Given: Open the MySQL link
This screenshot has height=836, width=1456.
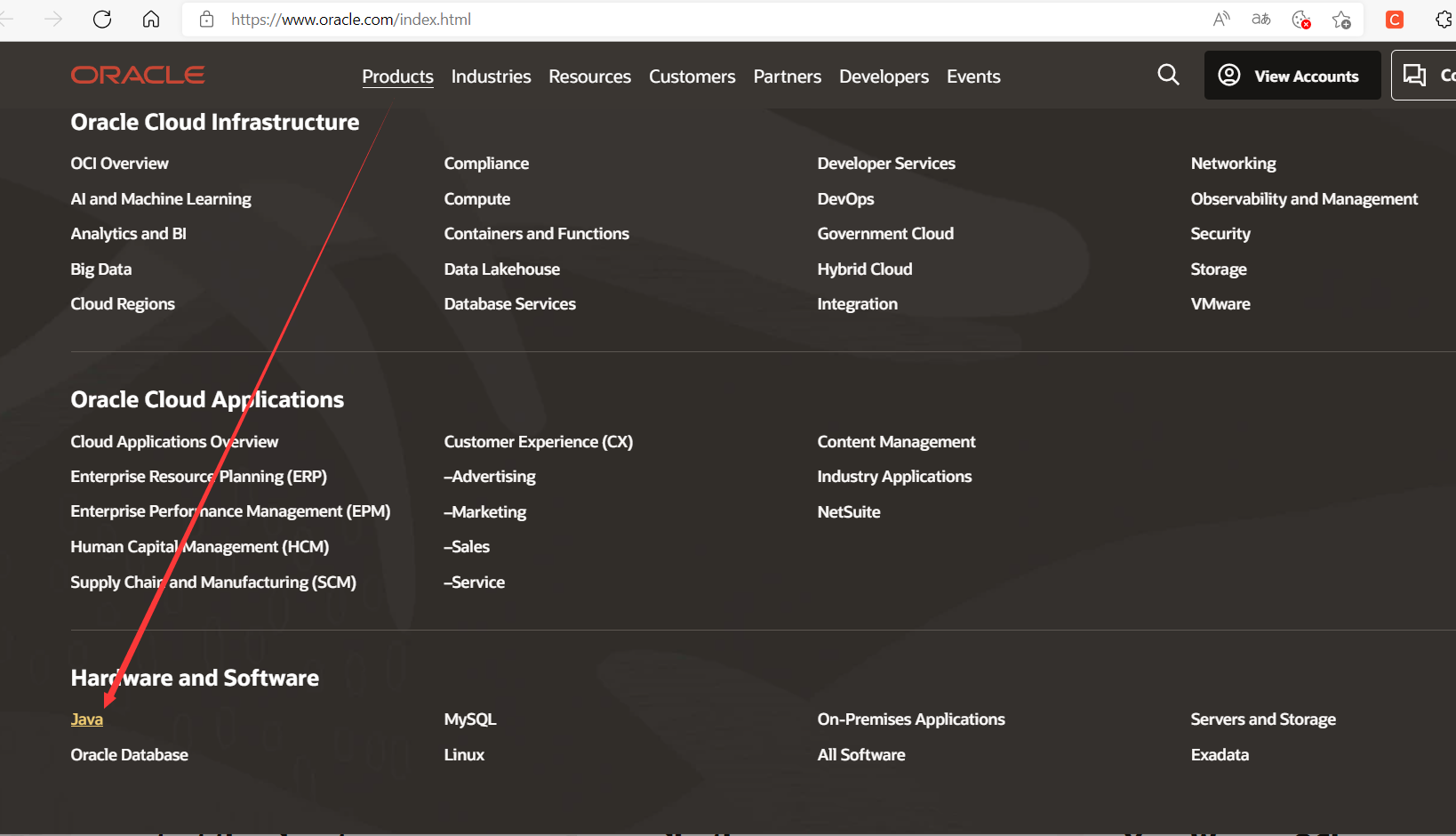Looking at the screenshot, I should pyautogui.click(x=470, y=719).
